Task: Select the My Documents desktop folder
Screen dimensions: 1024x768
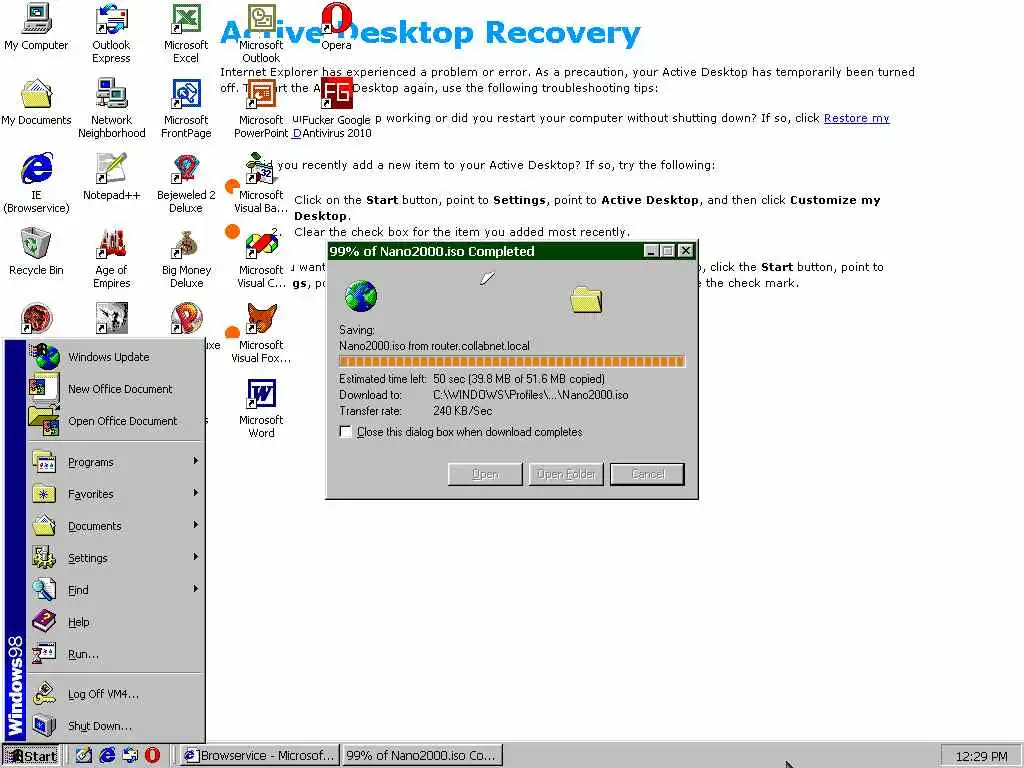Action: point(37,101)
